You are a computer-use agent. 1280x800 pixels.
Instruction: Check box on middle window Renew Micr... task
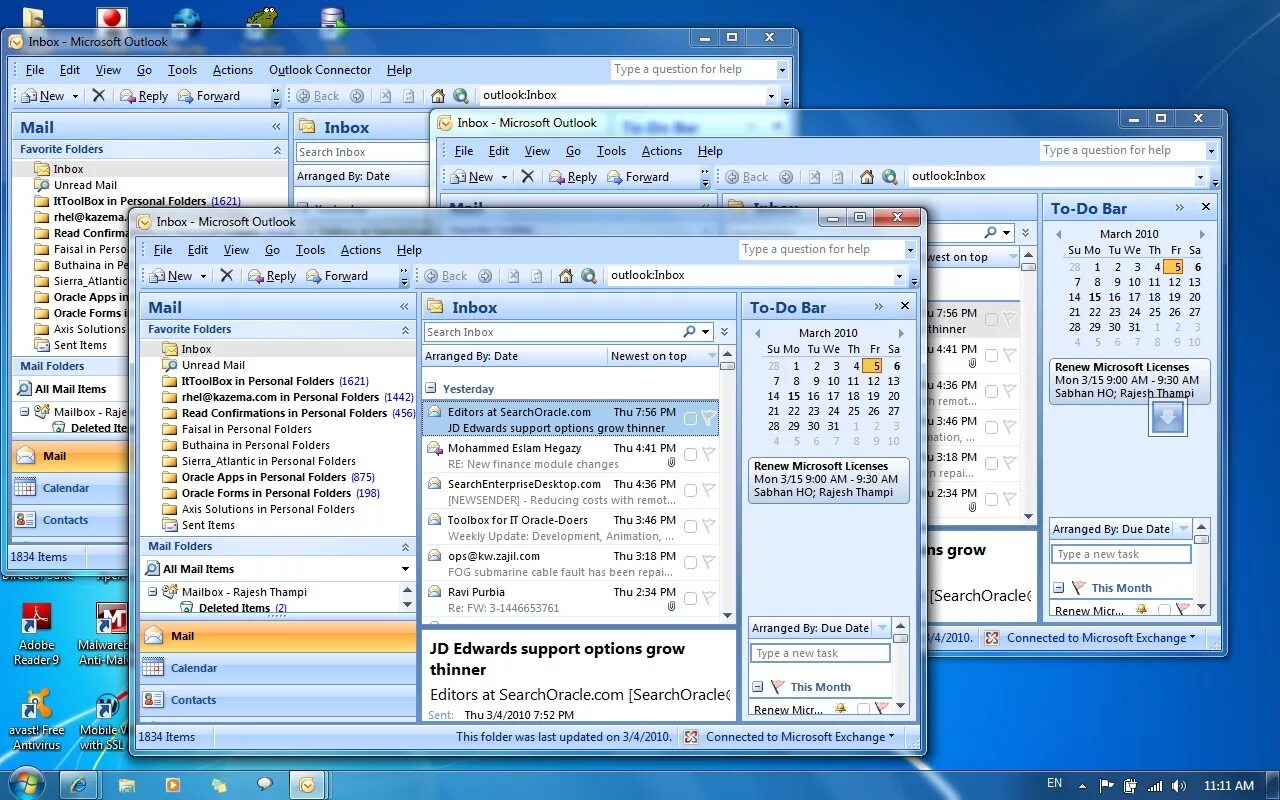tap(1164, 610)
